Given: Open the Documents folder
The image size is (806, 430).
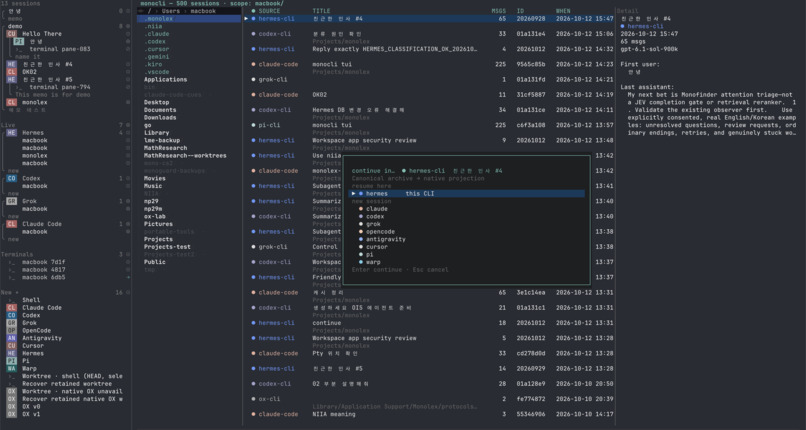Looking at the screenshot, I should (160, 110).
